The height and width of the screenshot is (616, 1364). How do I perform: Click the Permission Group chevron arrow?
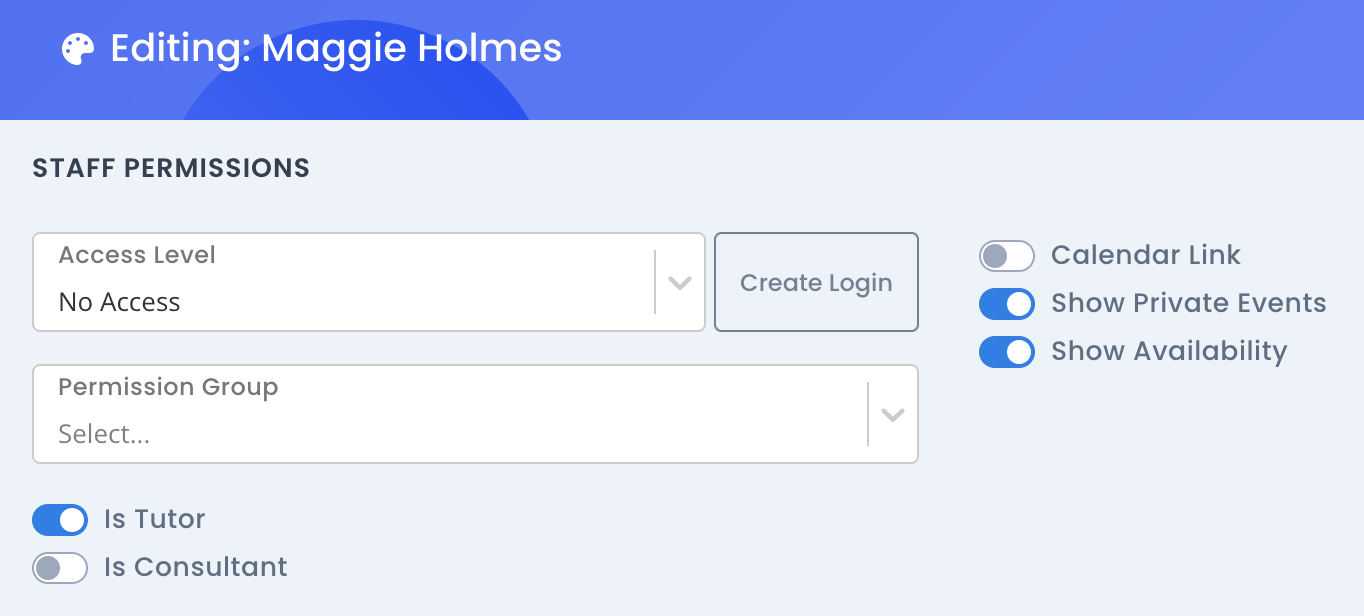tap(891, 413)
